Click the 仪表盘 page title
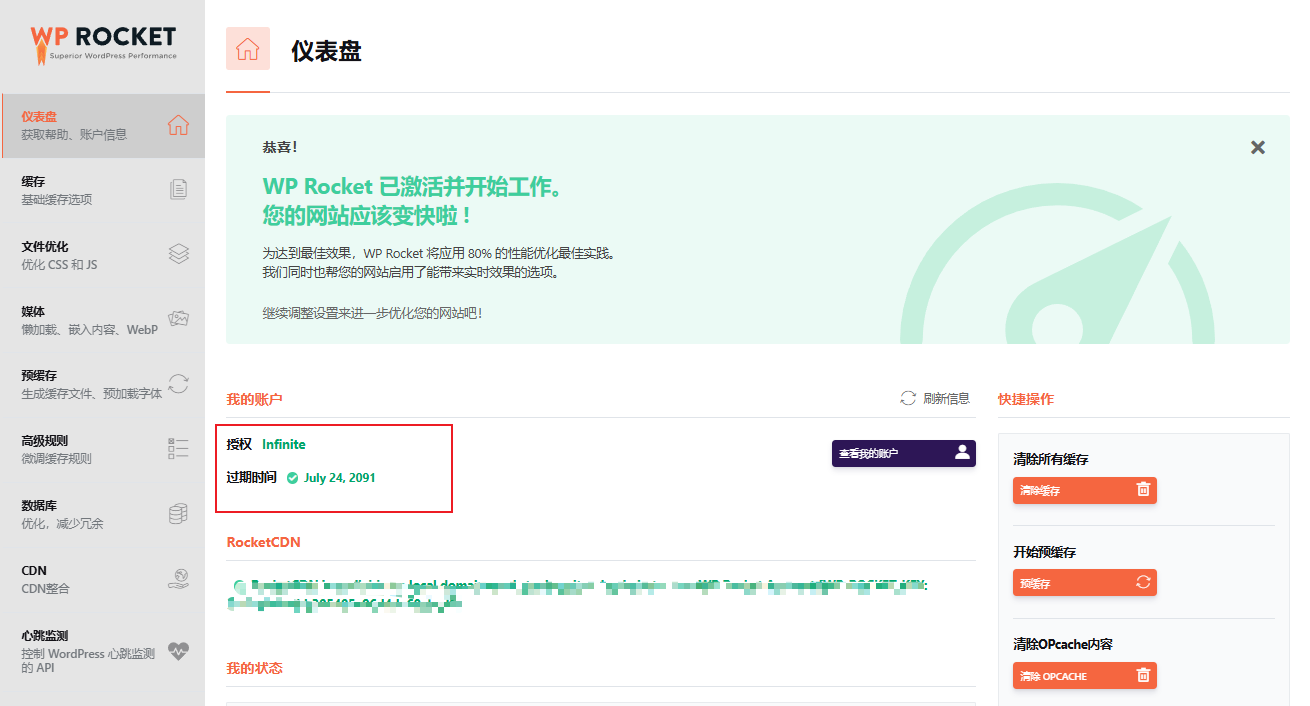Image resolution: width=1310 pixels, height=706 pixels. tap(326, 51)
